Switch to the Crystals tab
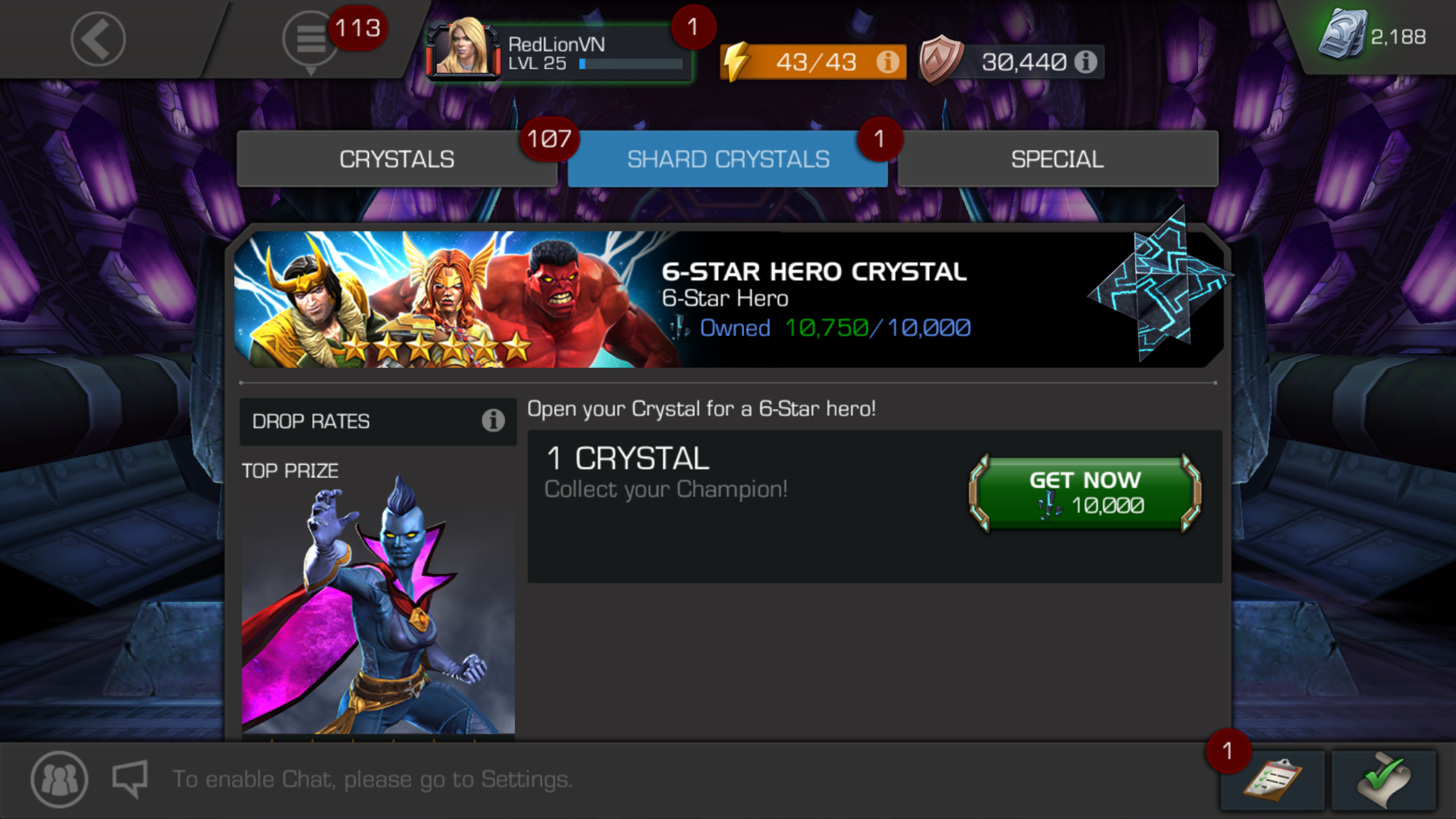 (x=397, y=159)
